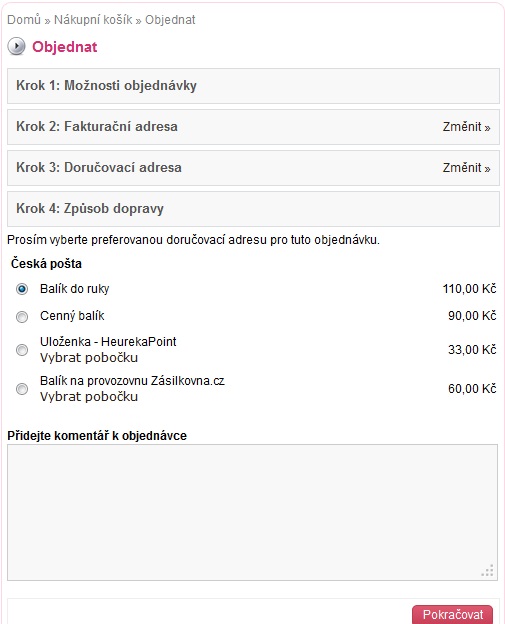Viewport: 505px width, 624px height.
Task: Select the Cenný balík radio option
Action: click(x=22, y=317)
